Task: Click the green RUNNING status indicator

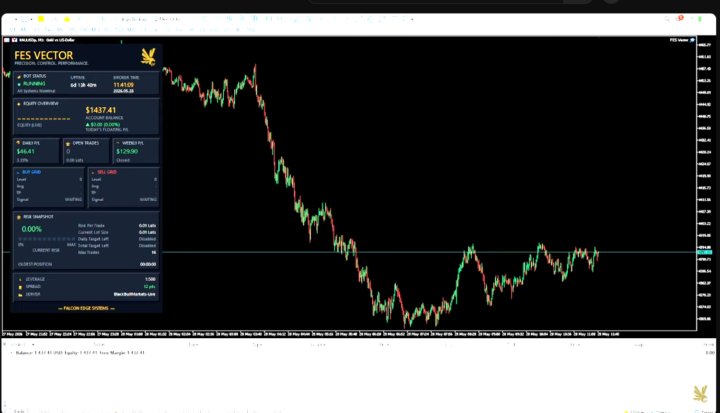Action: (x=32, y=84)
